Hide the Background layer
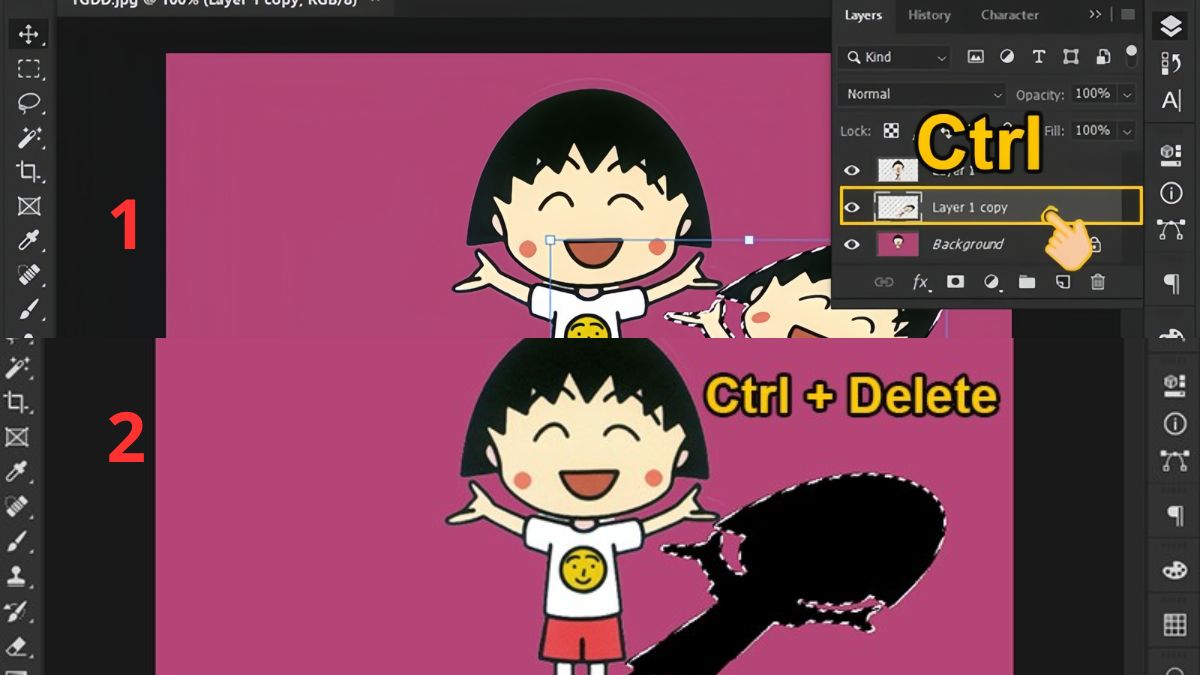 852,245
